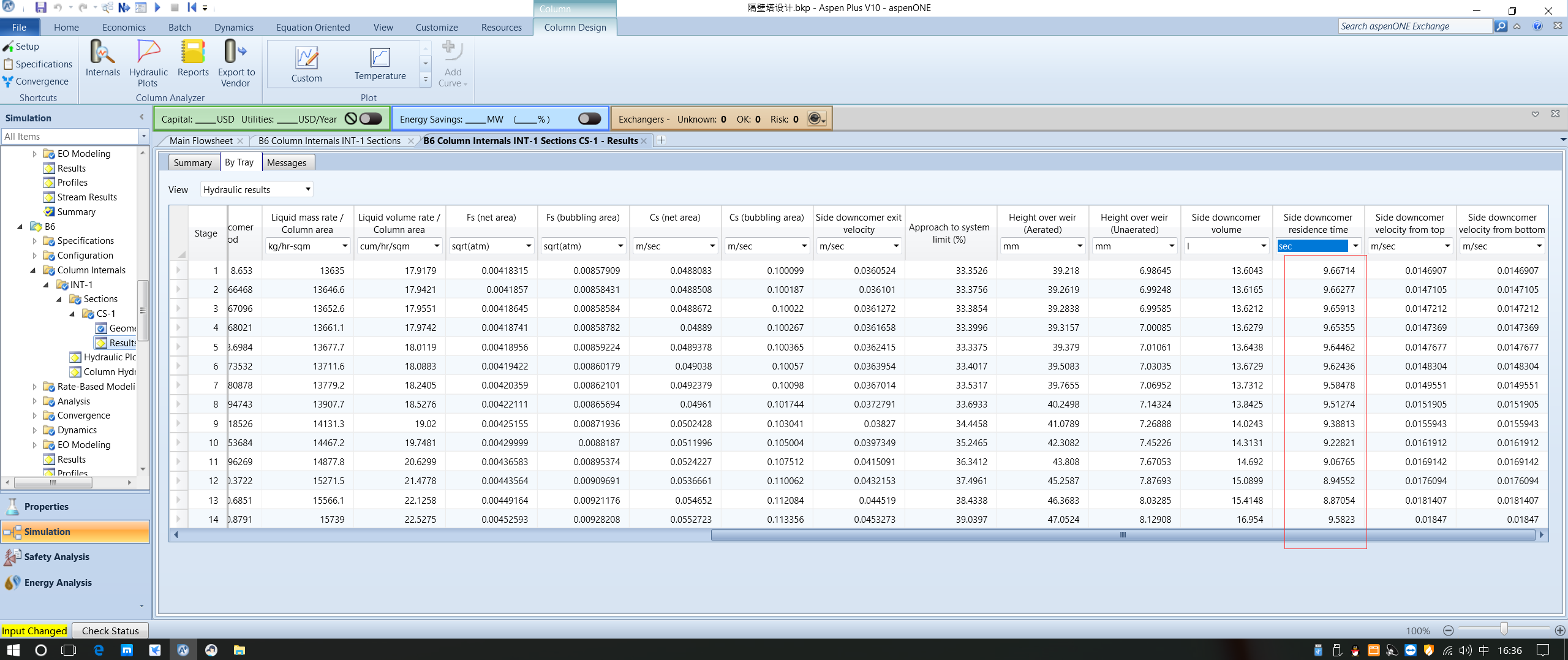Click the Check Status button

[x=110, y=631]
